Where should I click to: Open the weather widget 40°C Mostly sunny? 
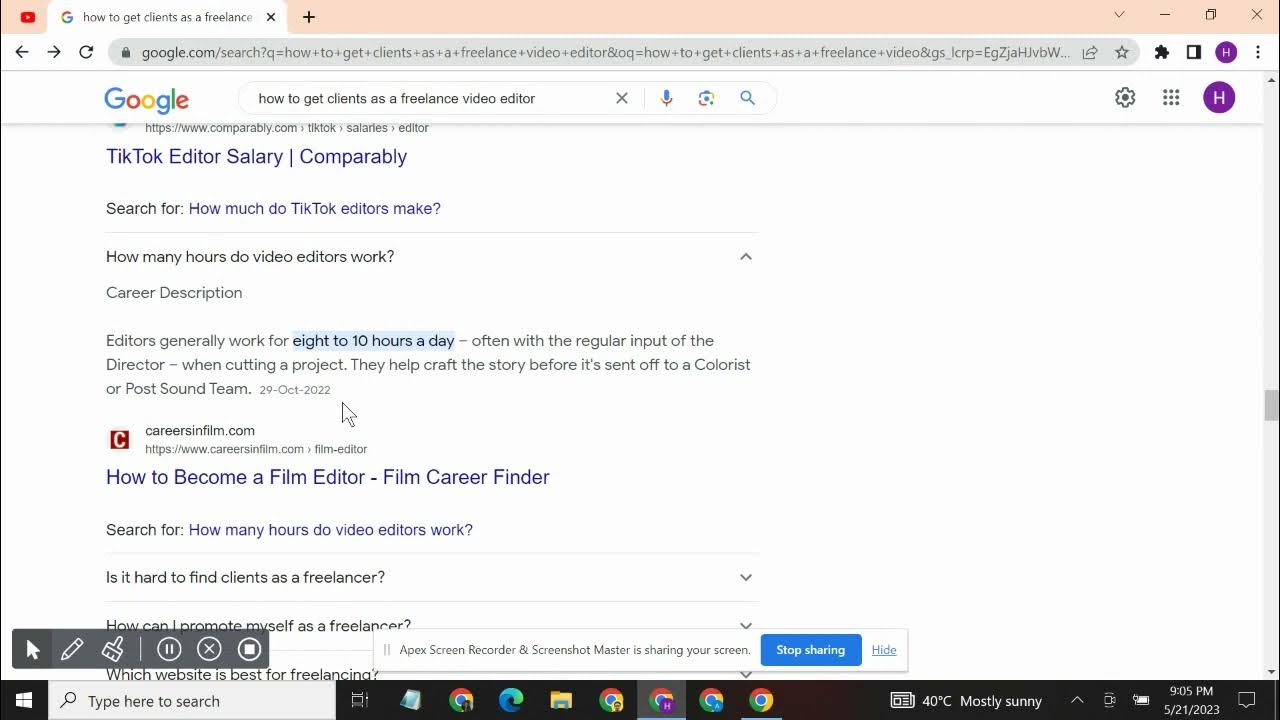point(966,700)
